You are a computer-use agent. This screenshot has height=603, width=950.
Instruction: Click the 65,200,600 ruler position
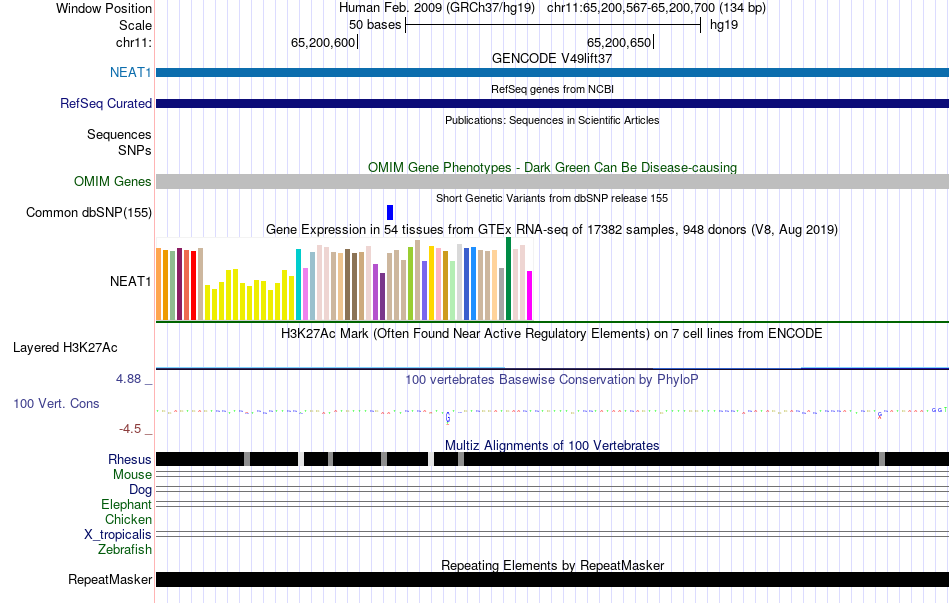323,42
